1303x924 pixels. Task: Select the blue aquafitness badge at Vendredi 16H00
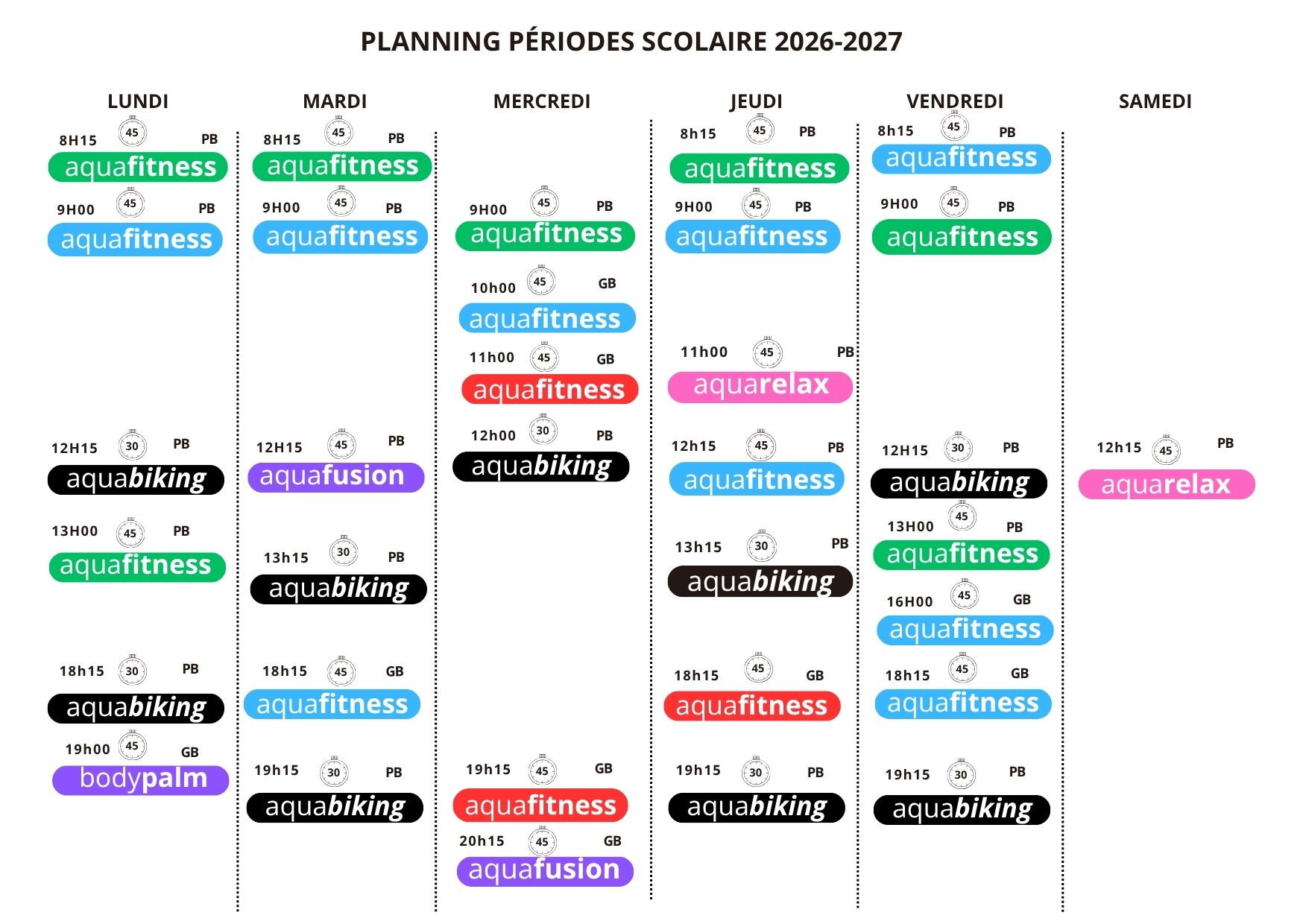click(x=965, y=630)
